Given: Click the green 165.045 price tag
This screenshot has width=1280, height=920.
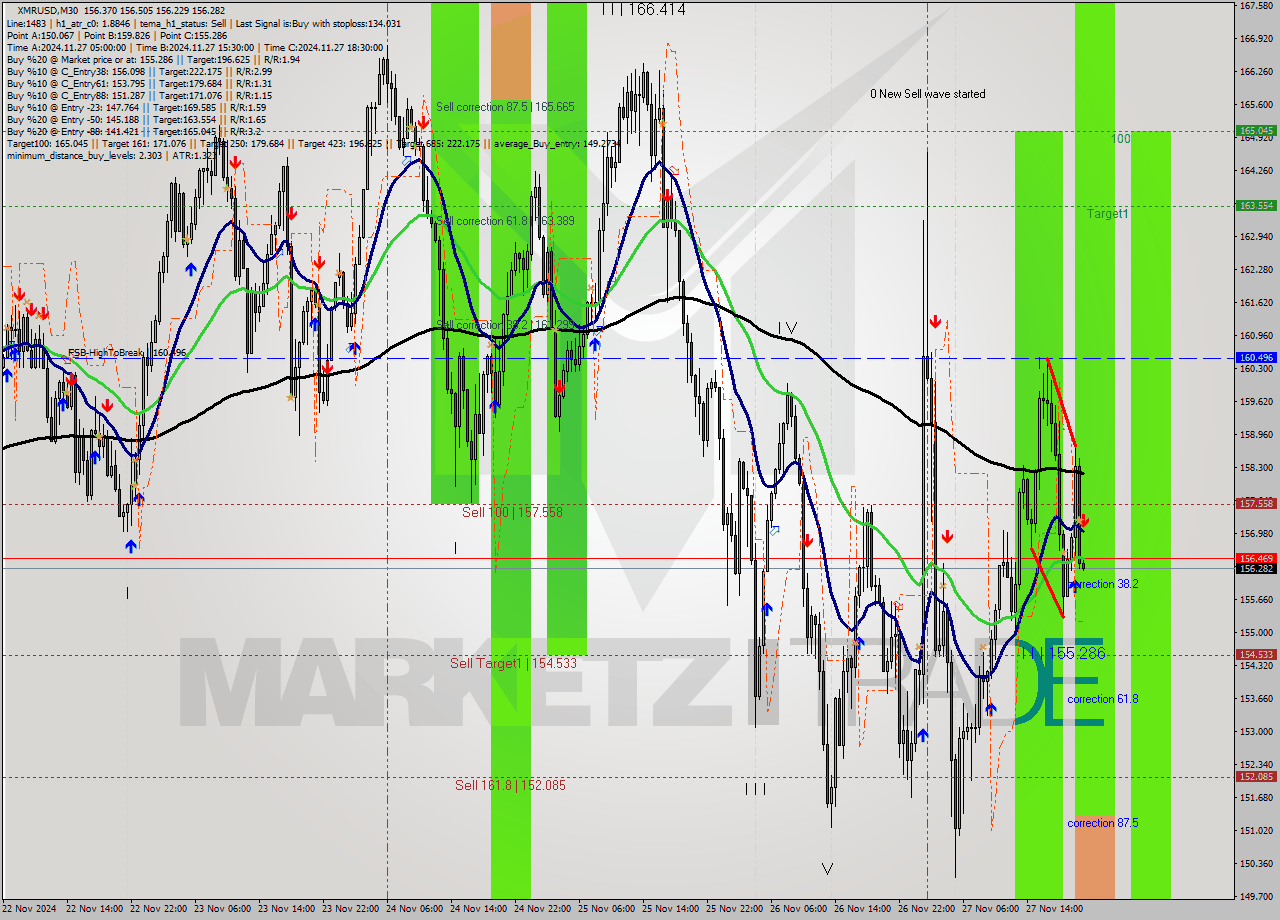Looking at the screenshot, I should click(x=1257, y=131).
